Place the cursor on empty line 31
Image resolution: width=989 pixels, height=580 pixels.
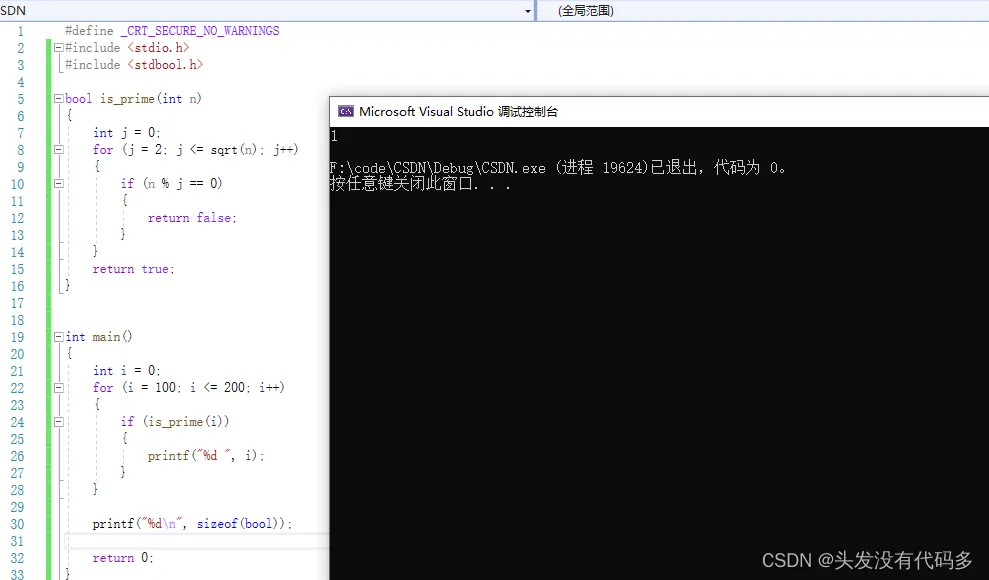[x=197, y=541]
